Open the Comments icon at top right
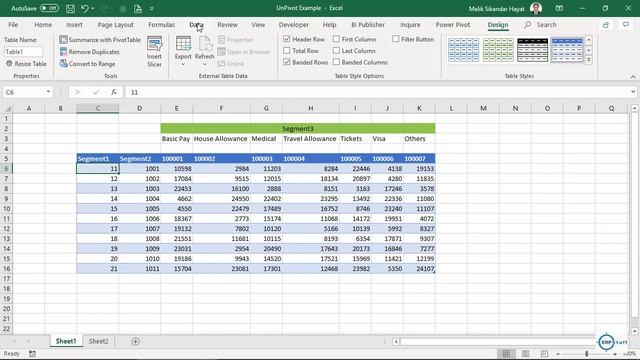 click(x=626, y=25)
